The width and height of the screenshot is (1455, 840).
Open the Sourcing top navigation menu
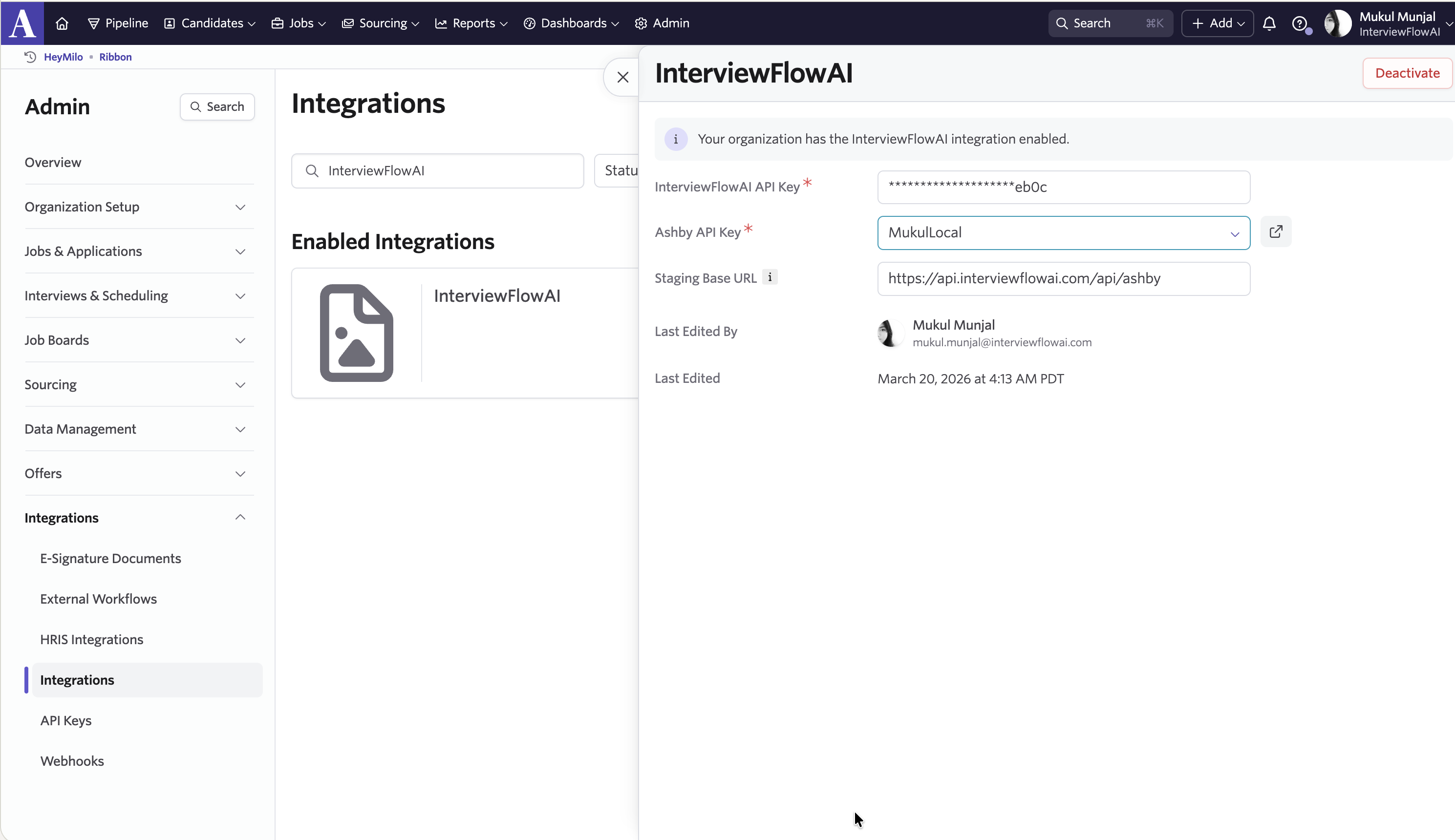click(380, 23)
